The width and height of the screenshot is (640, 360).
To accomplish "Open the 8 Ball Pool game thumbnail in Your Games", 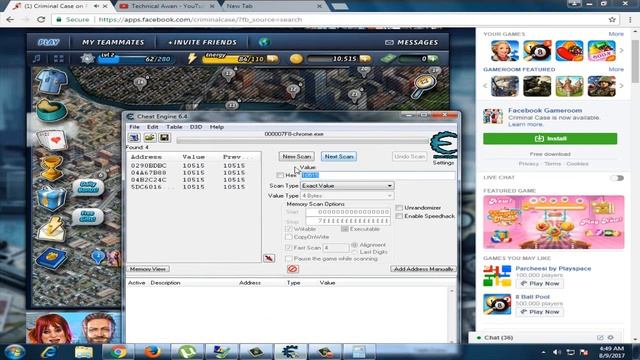I will (537, 51).
